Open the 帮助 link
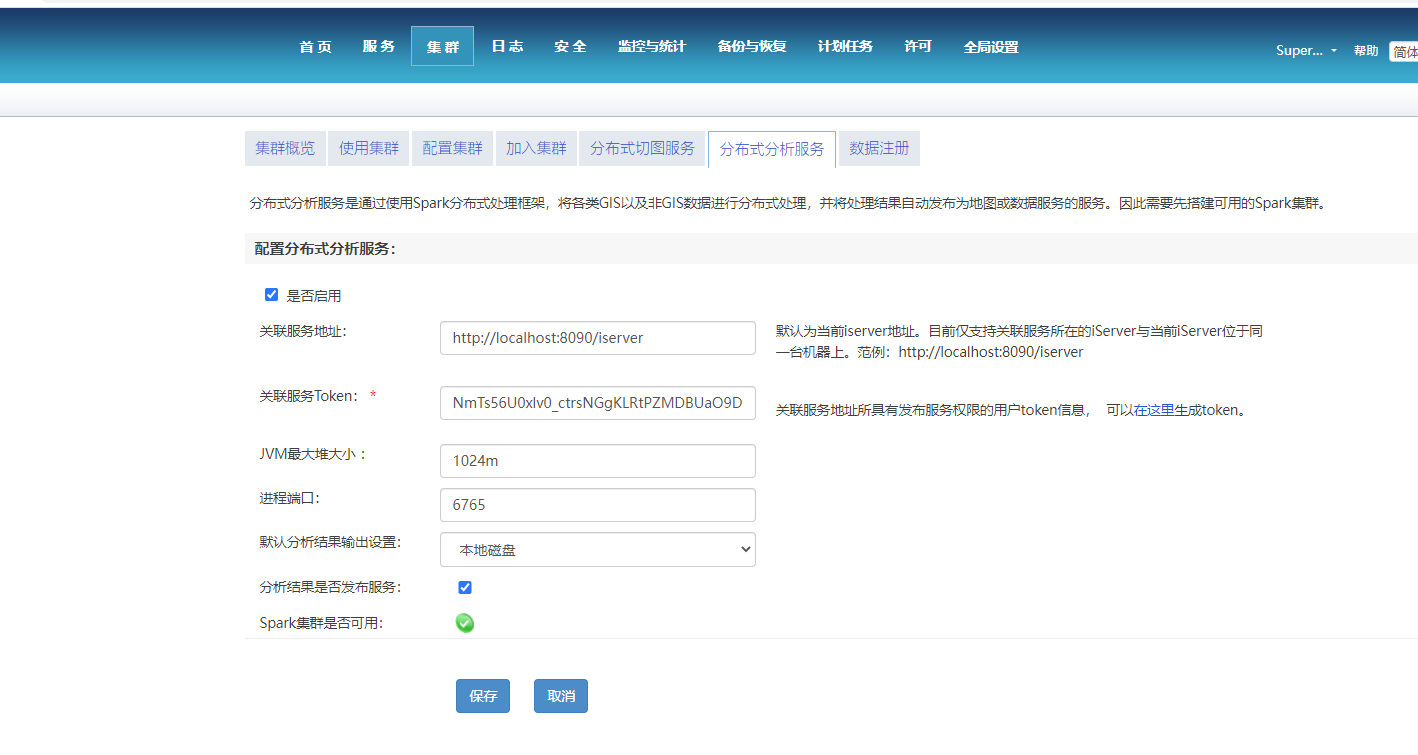The width and height of the screenshot is (1418, 755). pos(1366,51)
